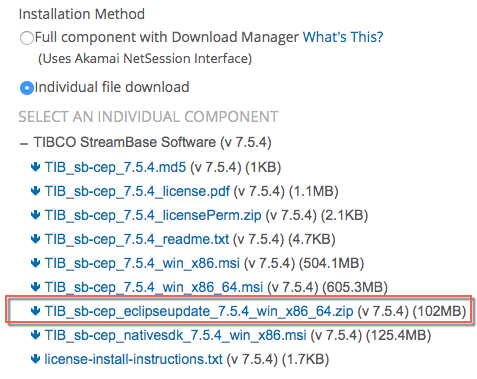The height and width of the screenshot is (379, 477).
Task: Click download arrow beside the license.pdf file
Action: pos(35,191)
